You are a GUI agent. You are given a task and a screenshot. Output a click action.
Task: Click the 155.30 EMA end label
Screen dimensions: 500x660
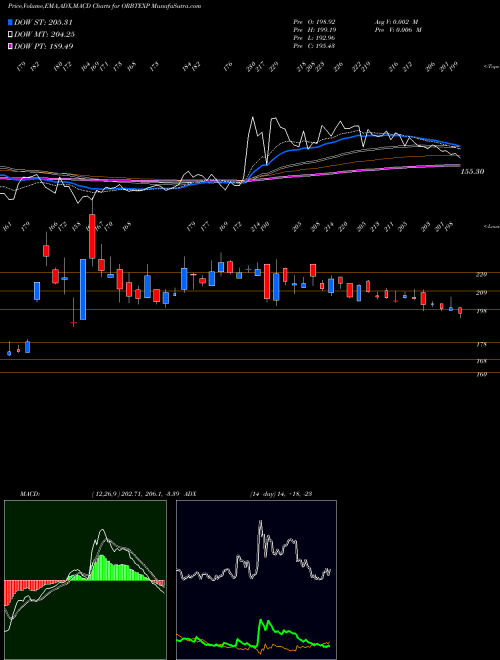pyautogui.click(x=472, y=172)
